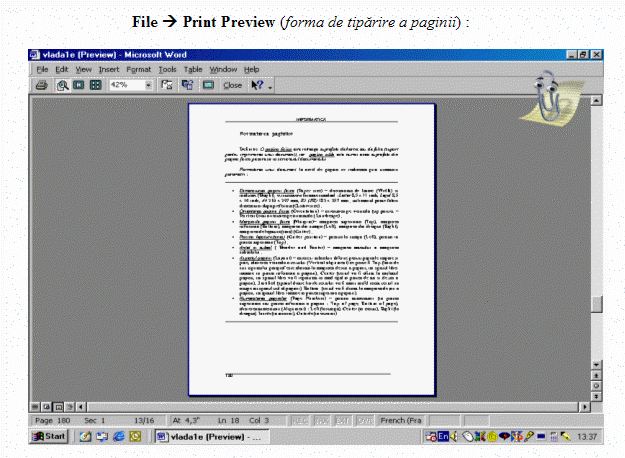625x458 pixels.
Task: Click horizontal scrollbar right arrow
Action: click(584, 407)
